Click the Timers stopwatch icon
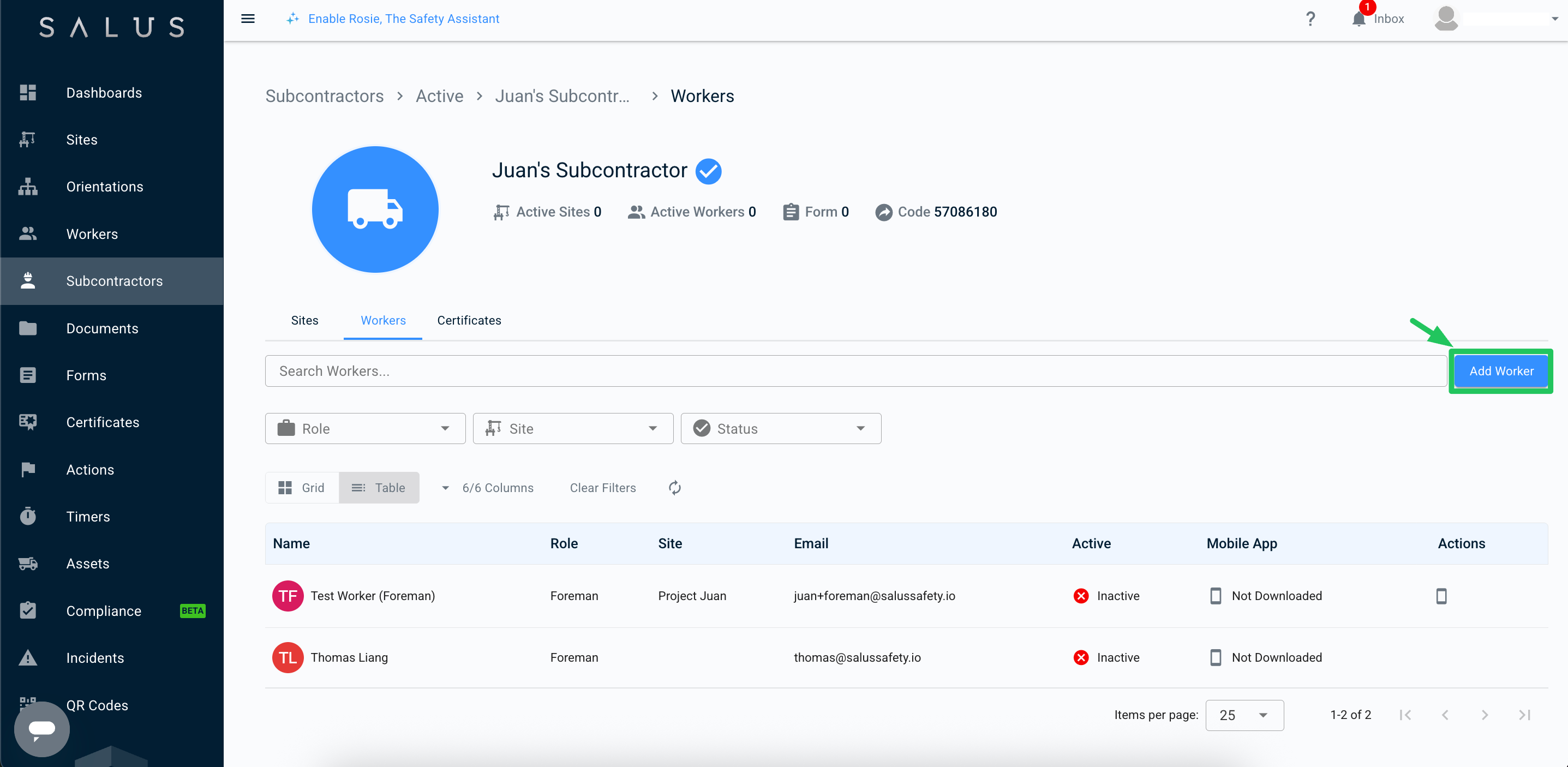The image size is (1568, 767). pos(28,516)
